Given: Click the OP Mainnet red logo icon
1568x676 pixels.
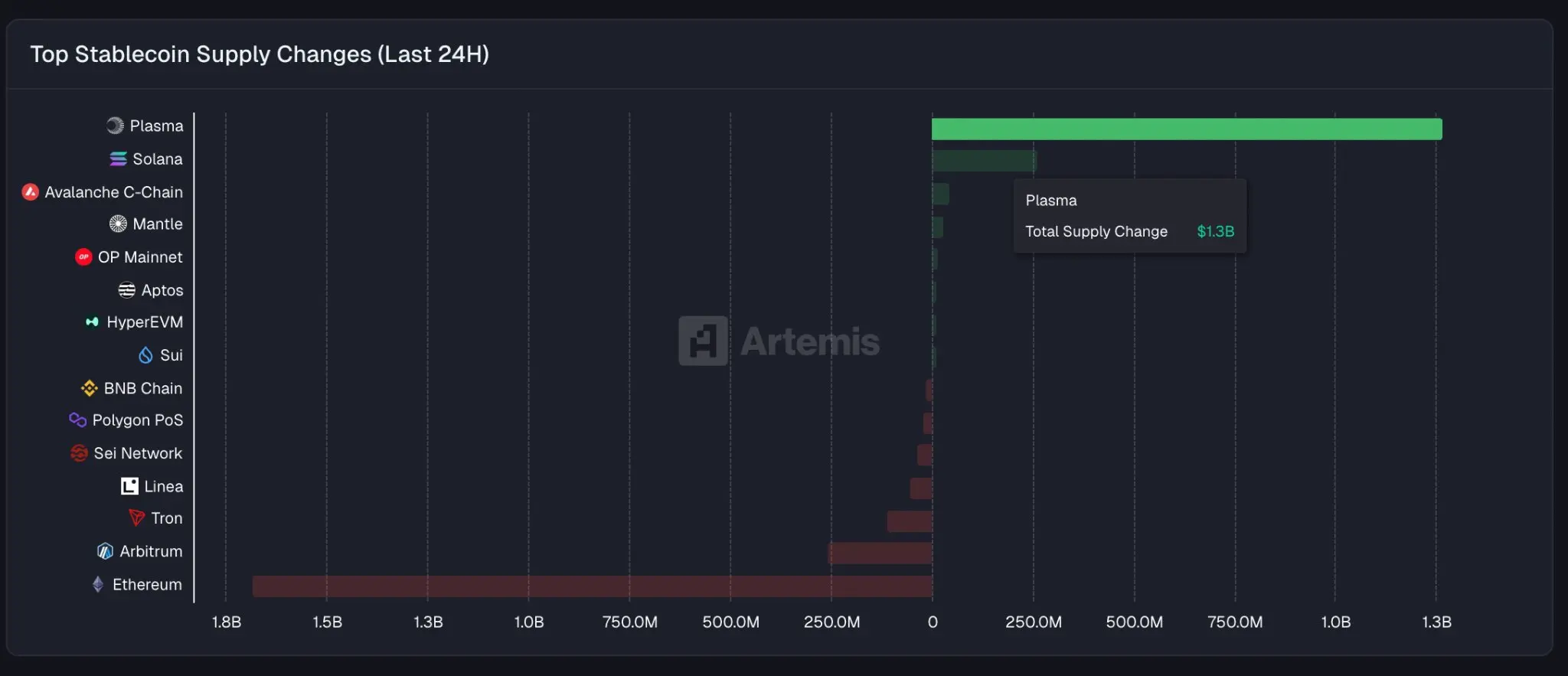Looking at the screenshot, I should [x=83, y=257].
